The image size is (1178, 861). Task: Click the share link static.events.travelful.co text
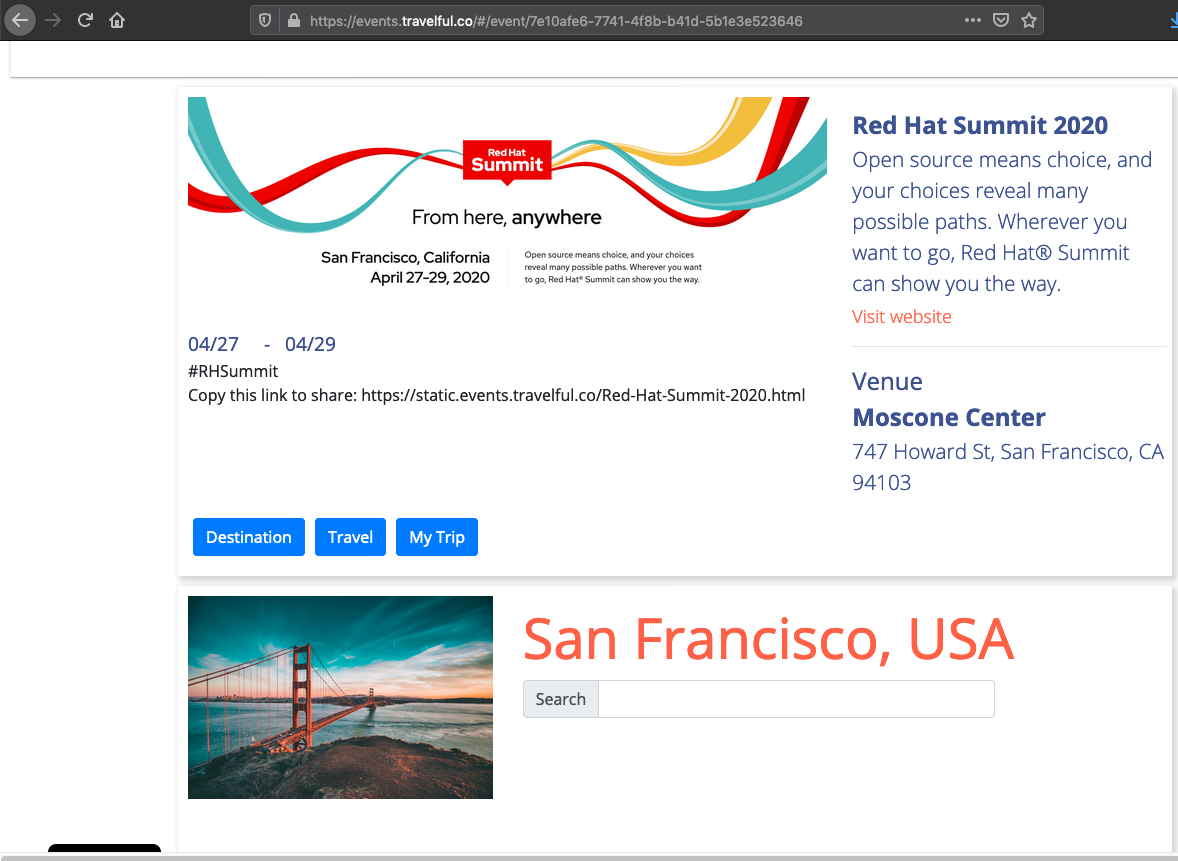click(583, 395)
